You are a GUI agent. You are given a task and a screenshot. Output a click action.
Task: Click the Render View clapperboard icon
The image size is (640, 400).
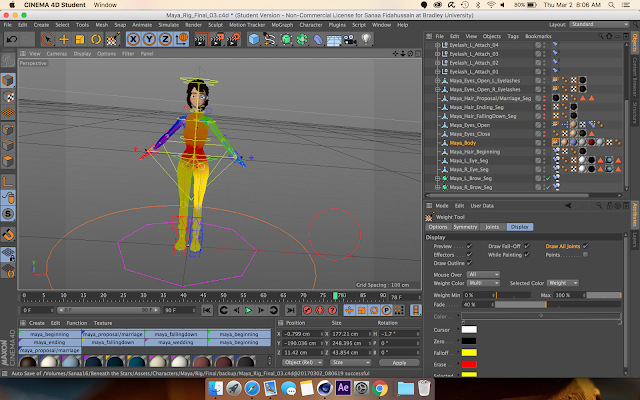[x=199, y=39]
